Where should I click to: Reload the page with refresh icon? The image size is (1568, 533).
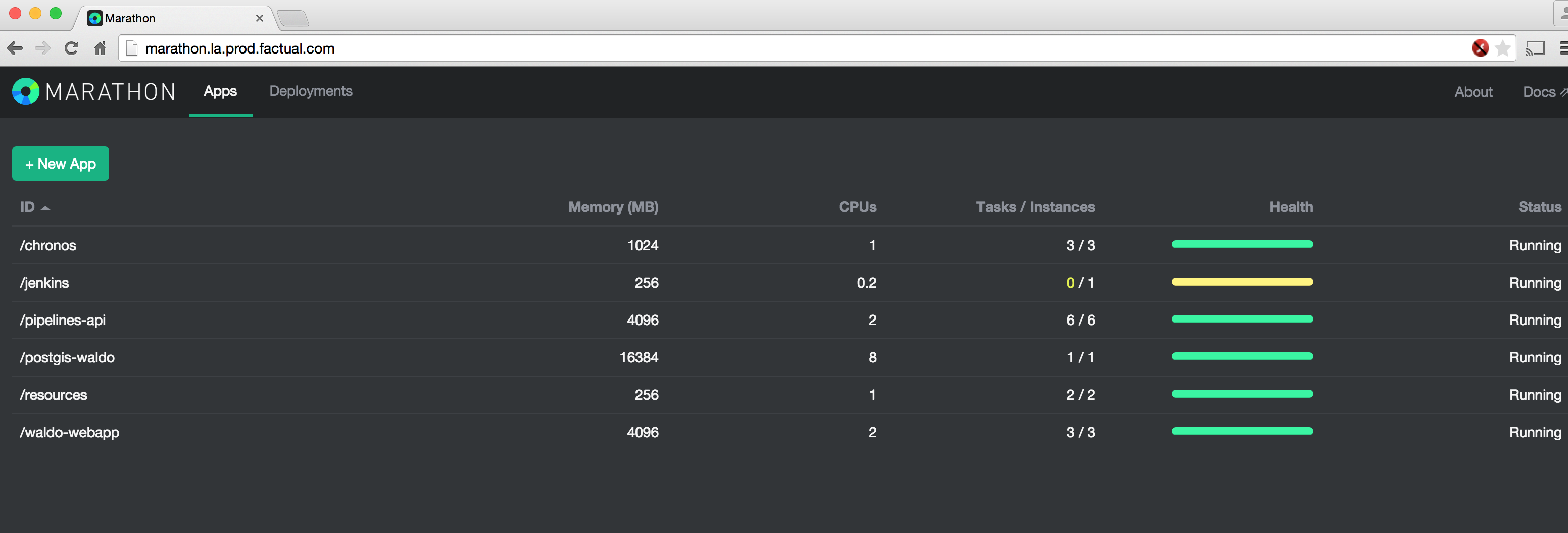(71, 48)
